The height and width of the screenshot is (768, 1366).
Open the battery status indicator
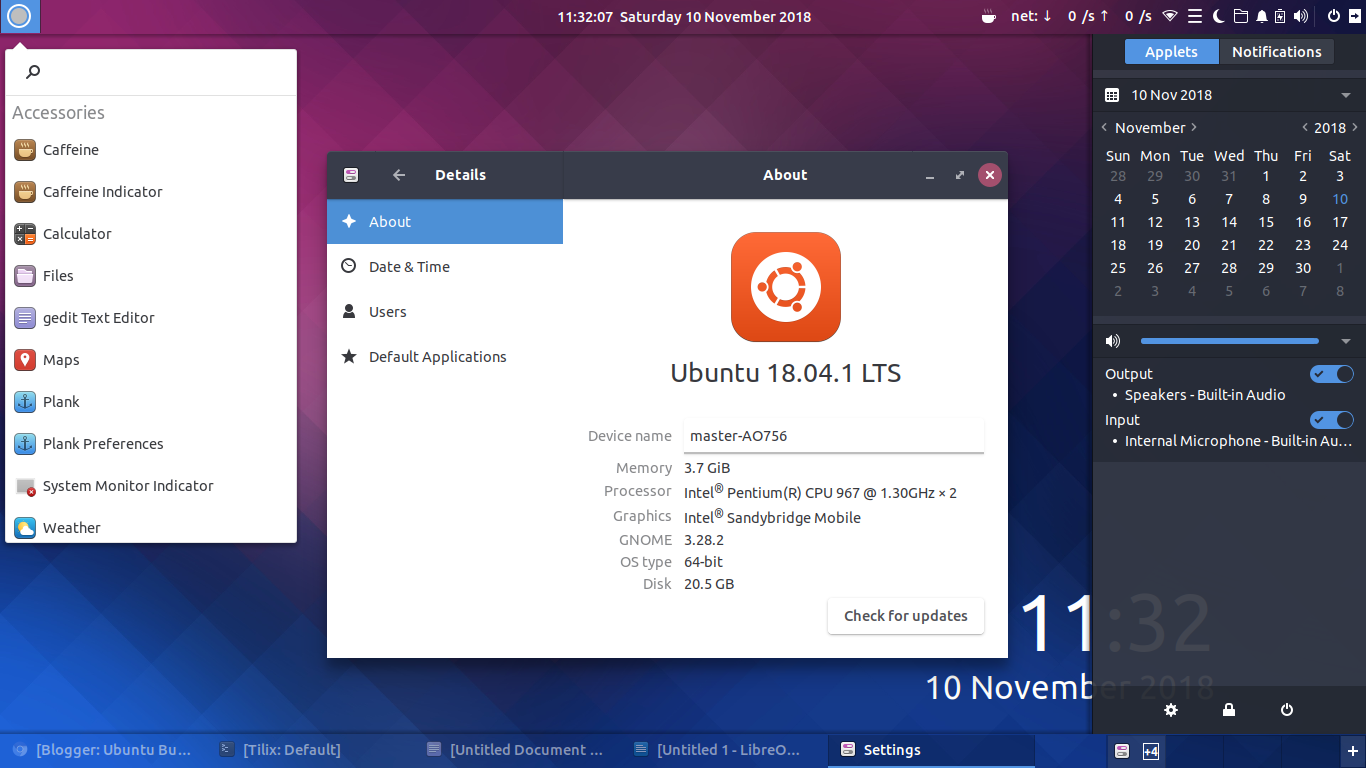click(1280, 16)
